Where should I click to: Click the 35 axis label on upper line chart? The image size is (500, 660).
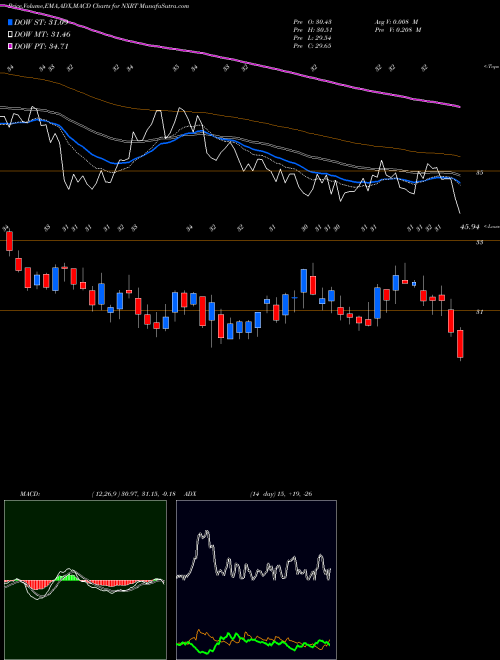click(479, 173)
